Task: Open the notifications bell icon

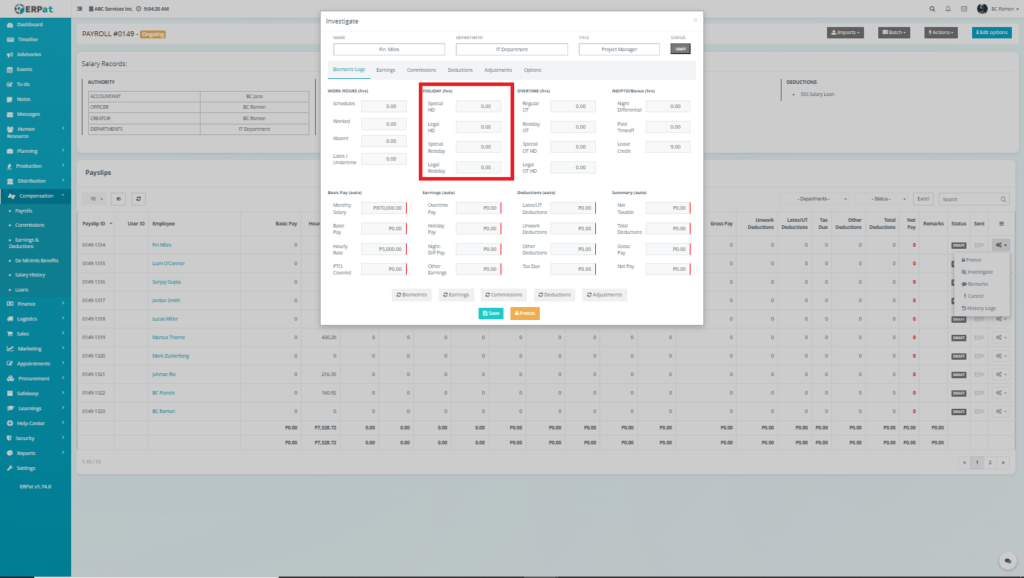Action: [x=948, y=8]
